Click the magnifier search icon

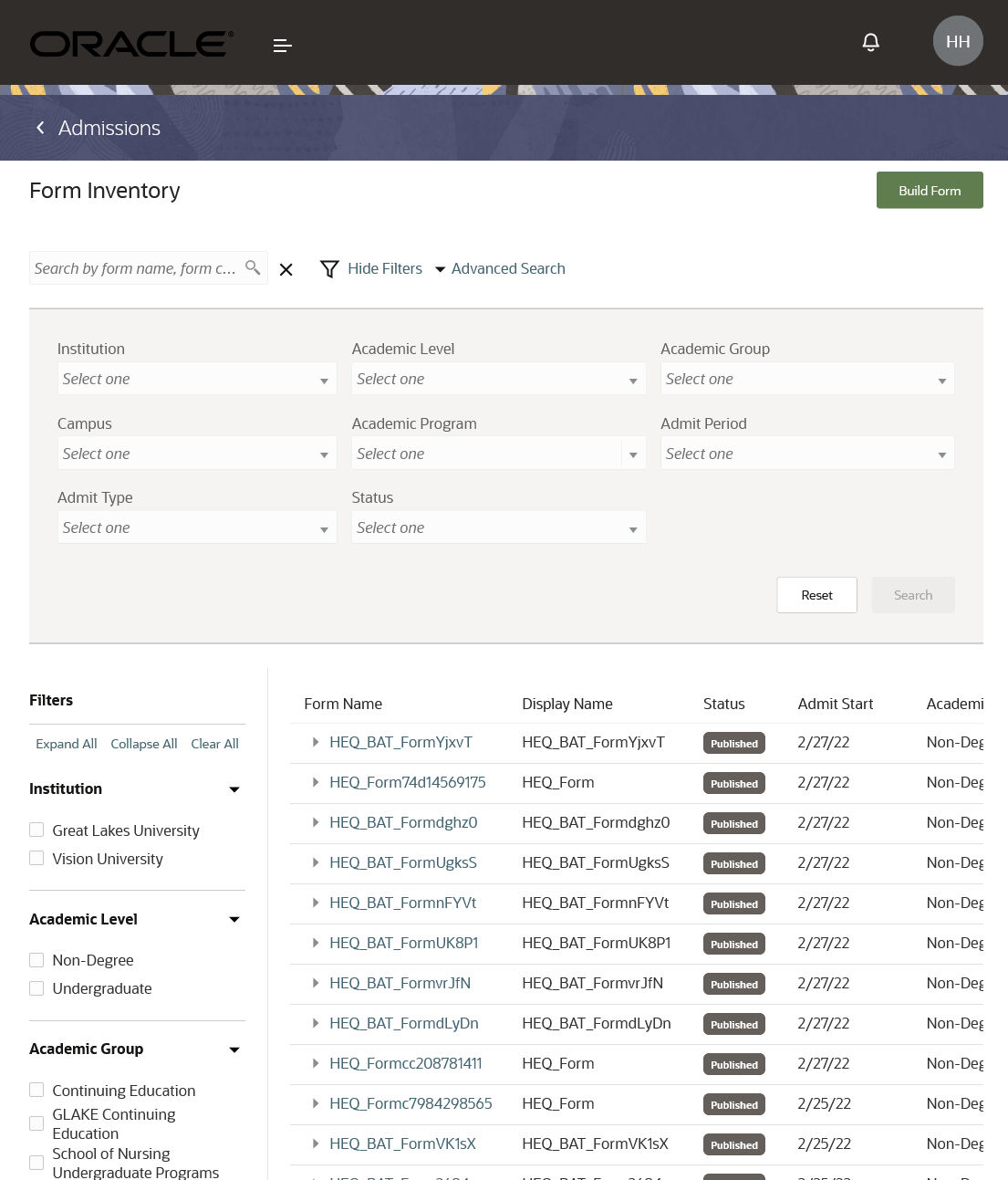253,267
